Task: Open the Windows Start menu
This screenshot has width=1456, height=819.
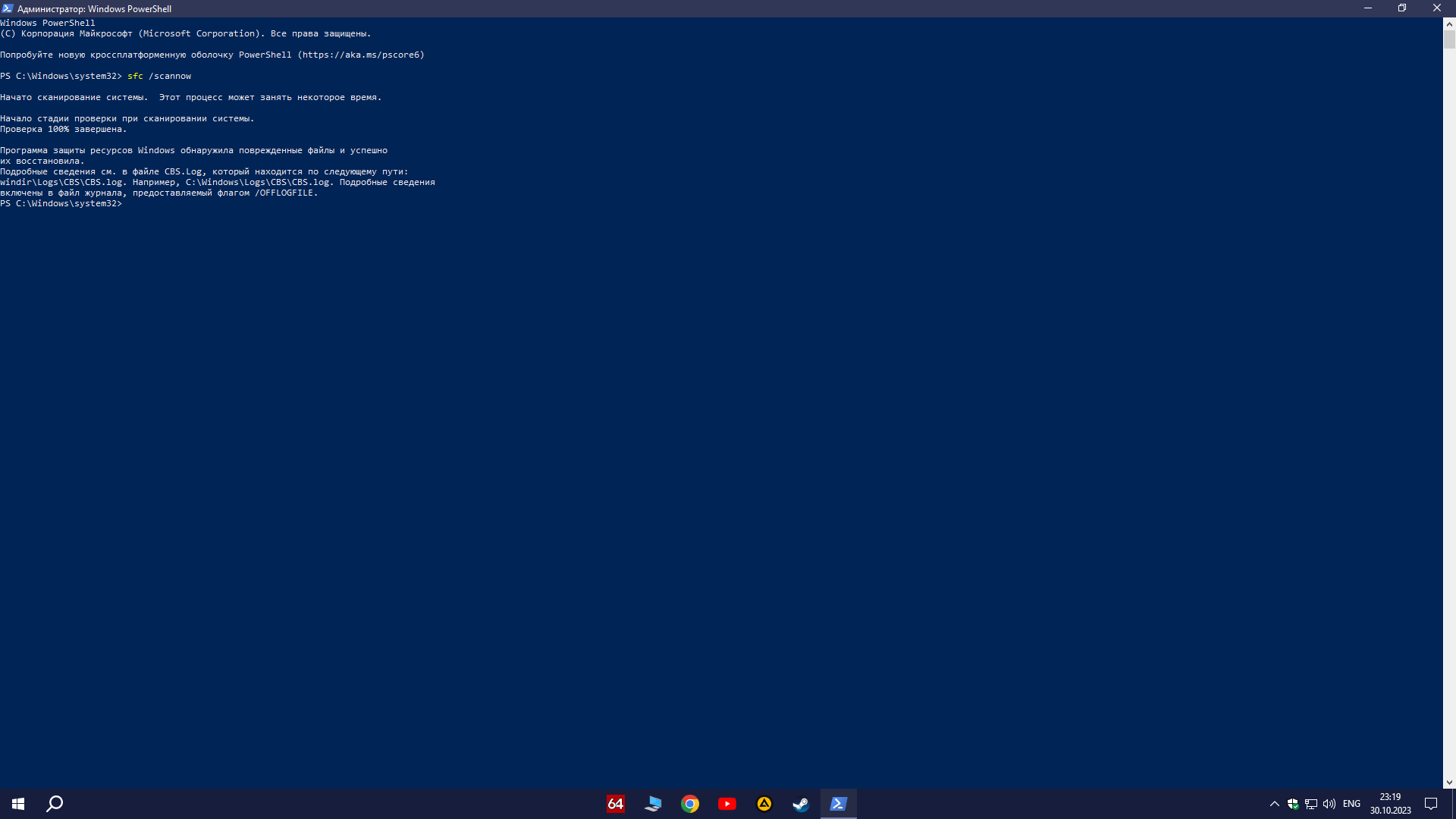Action: 18,804
